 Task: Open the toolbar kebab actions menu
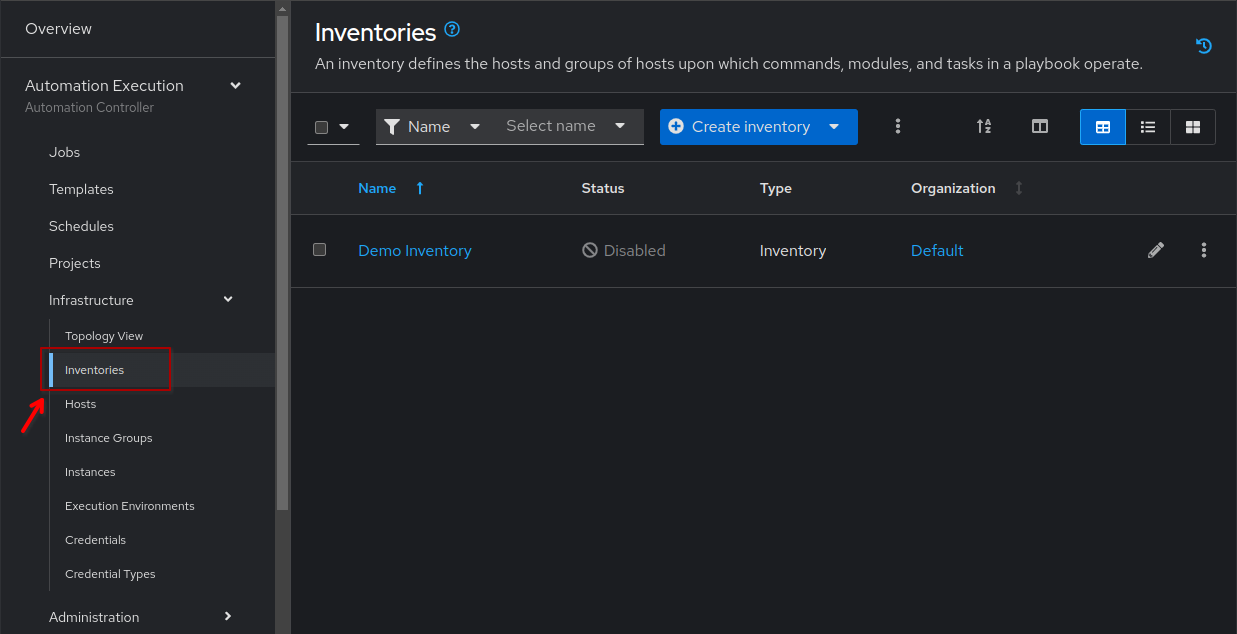[898, 126]
